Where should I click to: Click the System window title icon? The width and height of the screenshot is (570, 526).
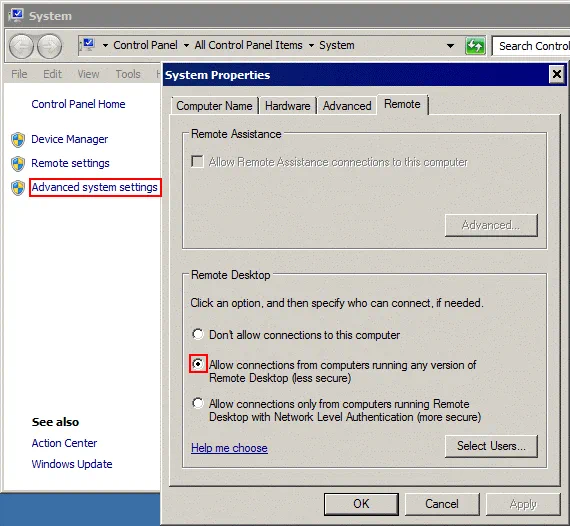tap(16, 15)
